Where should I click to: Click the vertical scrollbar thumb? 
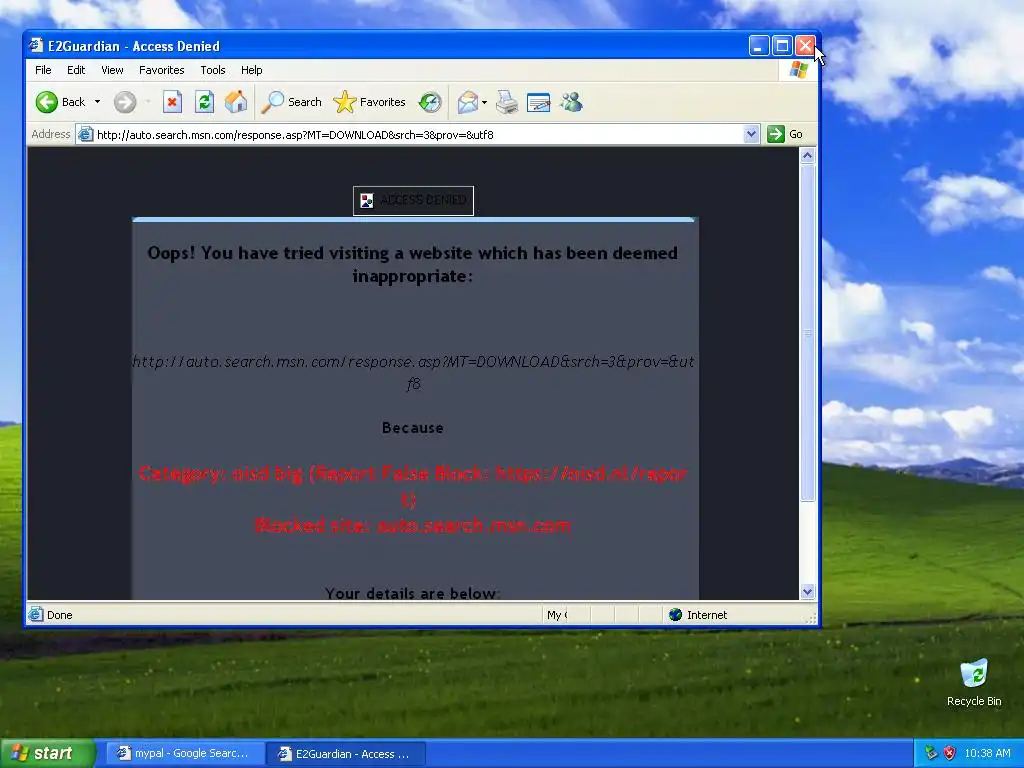pos(807,332)
